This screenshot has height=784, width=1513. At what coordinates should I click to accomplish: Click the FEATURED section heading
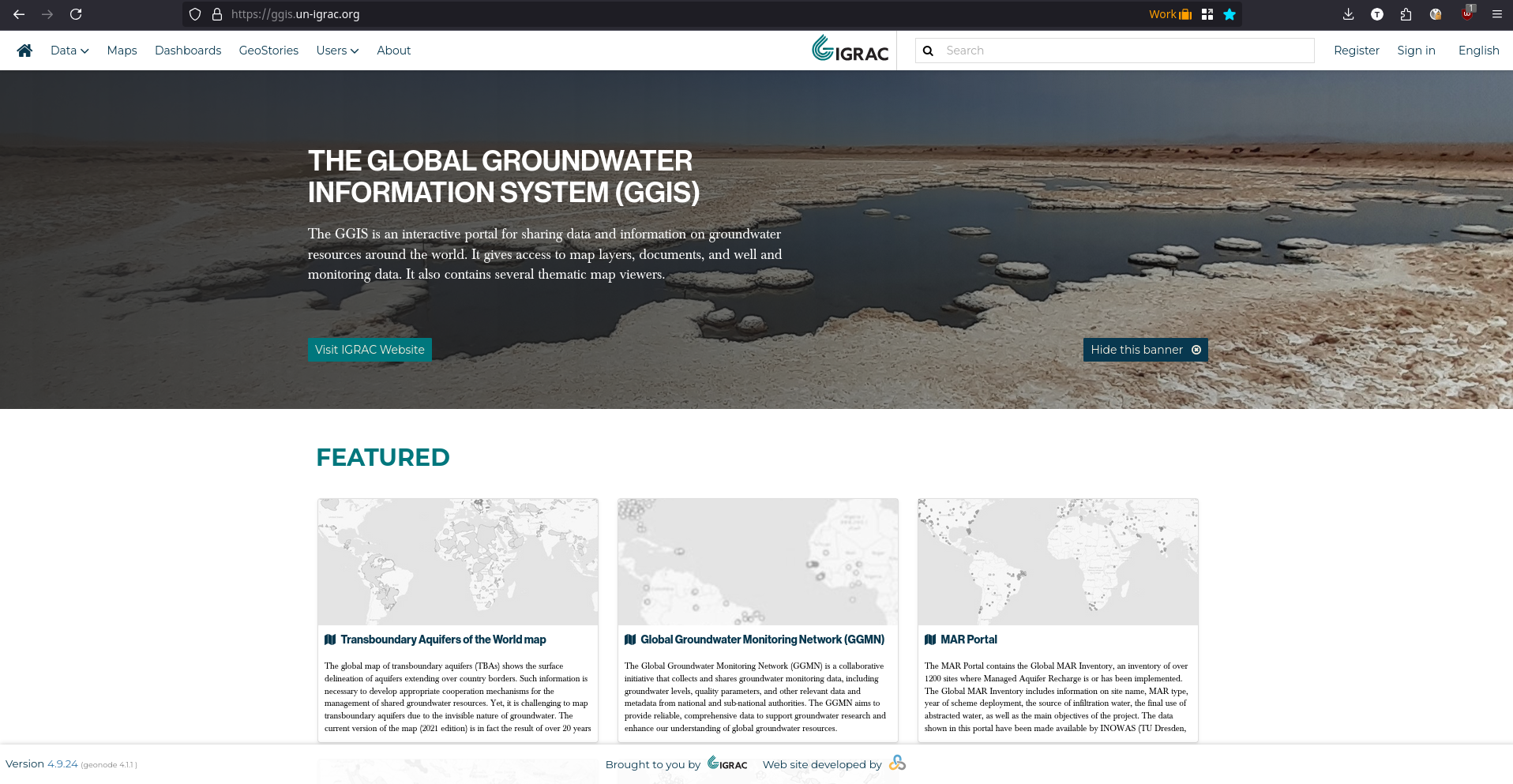(383, 457)
